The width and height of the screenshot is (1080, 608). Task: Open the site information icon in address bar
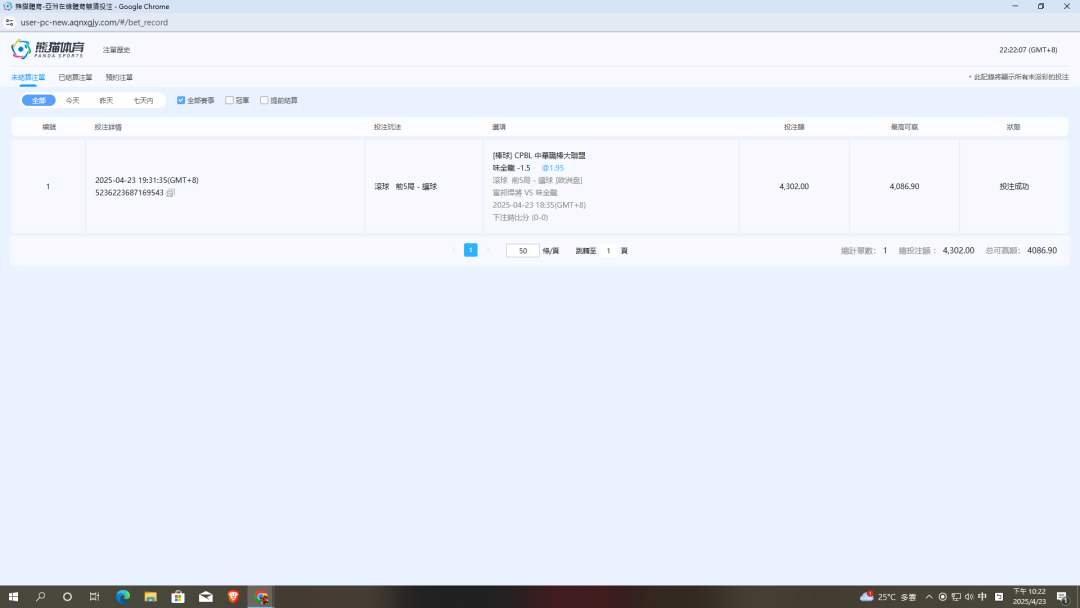tap(10, 22)
